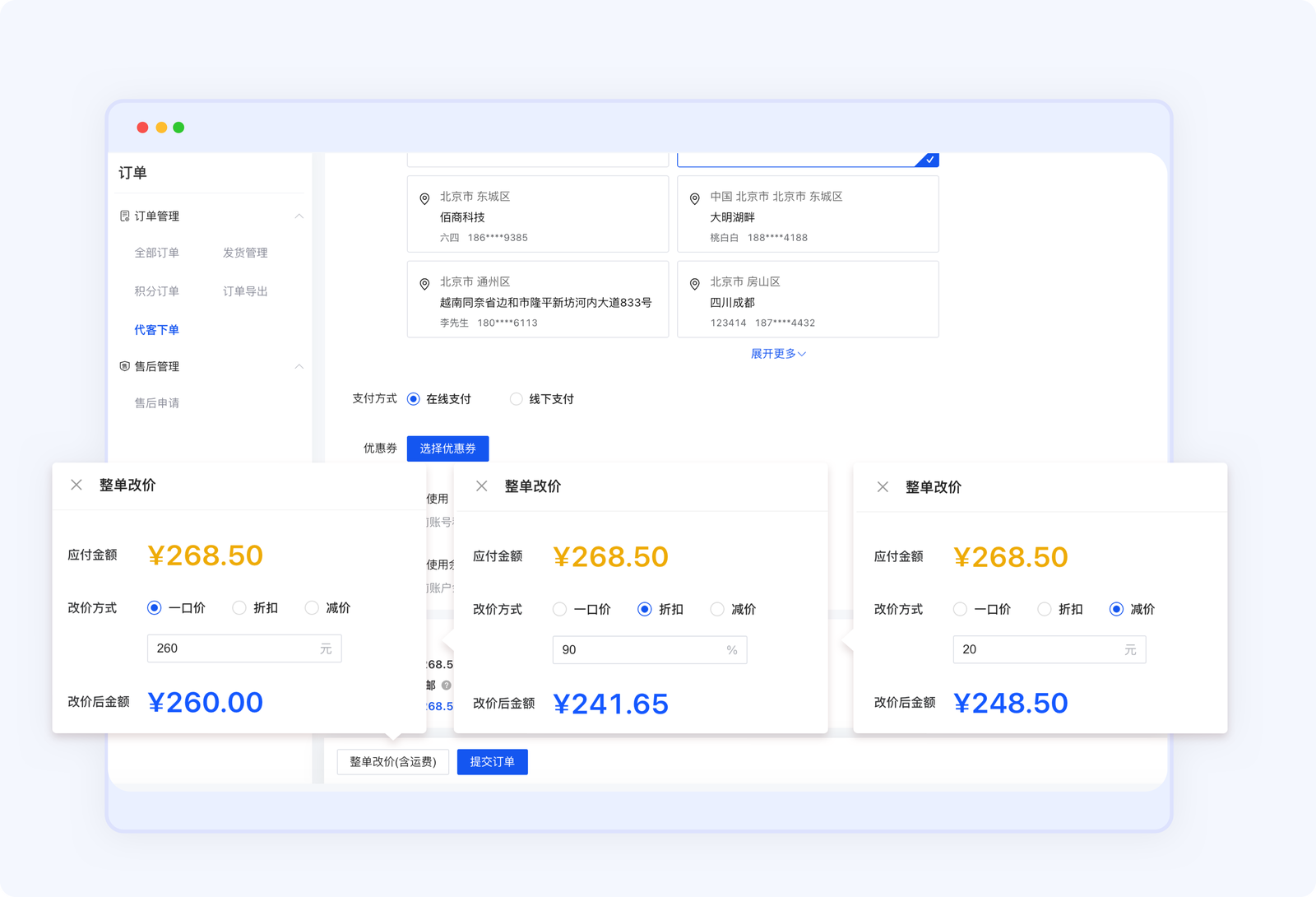Expand more addresses via 展开更多
The height and width of the screenshot is (897, 1316).
pyautogui.click(x=777, y=354)
